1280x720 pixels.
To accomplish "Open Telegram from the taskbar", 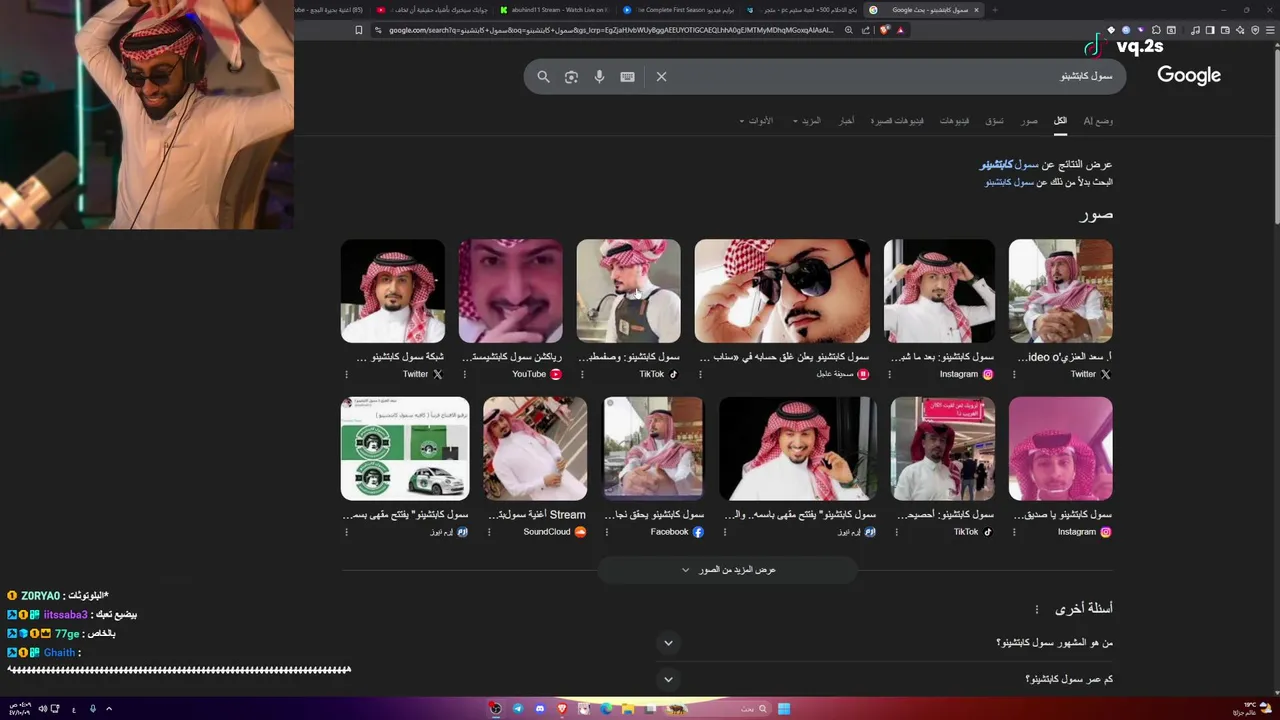I will [518, 709].
